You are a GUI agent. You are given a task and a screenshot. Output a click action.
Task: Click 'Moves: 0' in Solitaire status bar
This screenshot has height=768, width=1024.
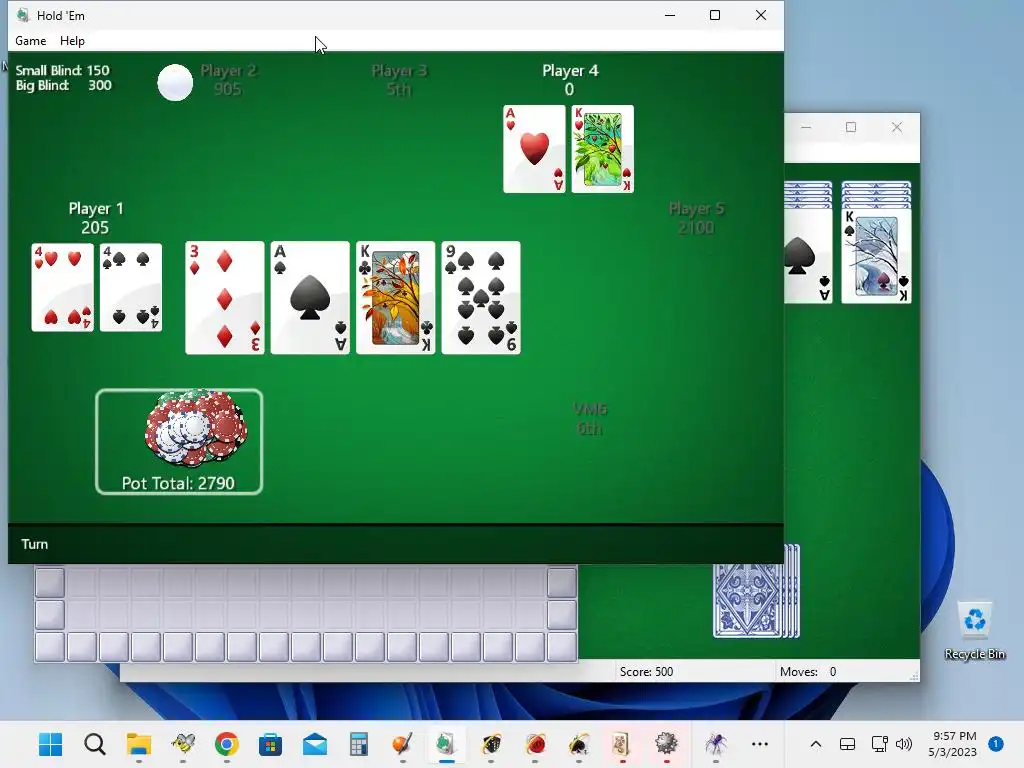(808, 671)
